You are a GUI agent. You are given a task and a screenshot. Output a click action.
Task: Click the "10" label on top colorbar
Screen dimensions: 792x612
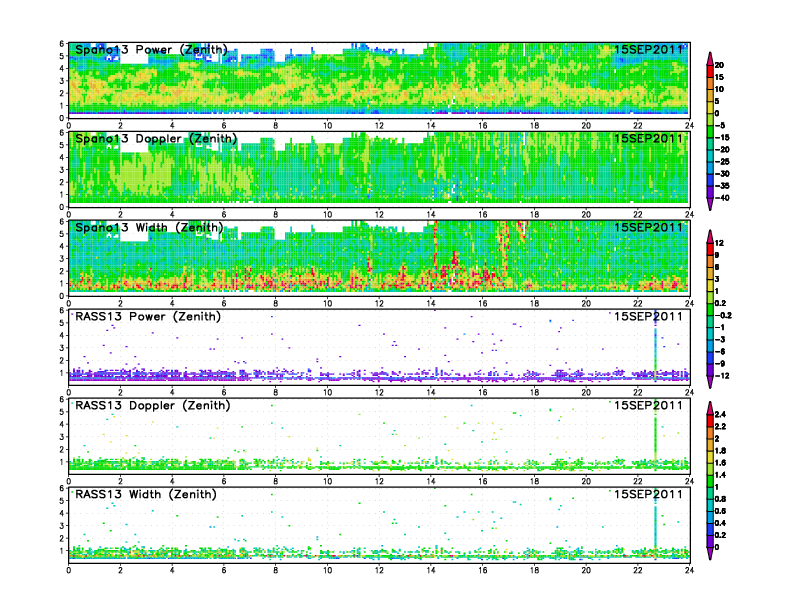719,89
